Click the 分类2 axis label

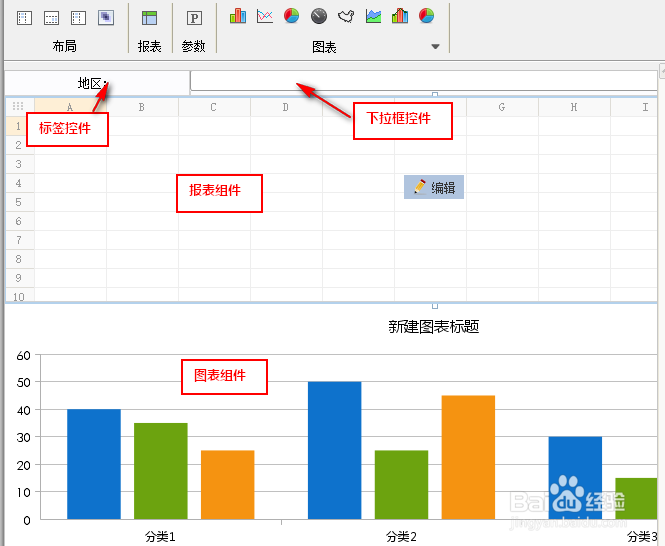[x=401, y=537]
